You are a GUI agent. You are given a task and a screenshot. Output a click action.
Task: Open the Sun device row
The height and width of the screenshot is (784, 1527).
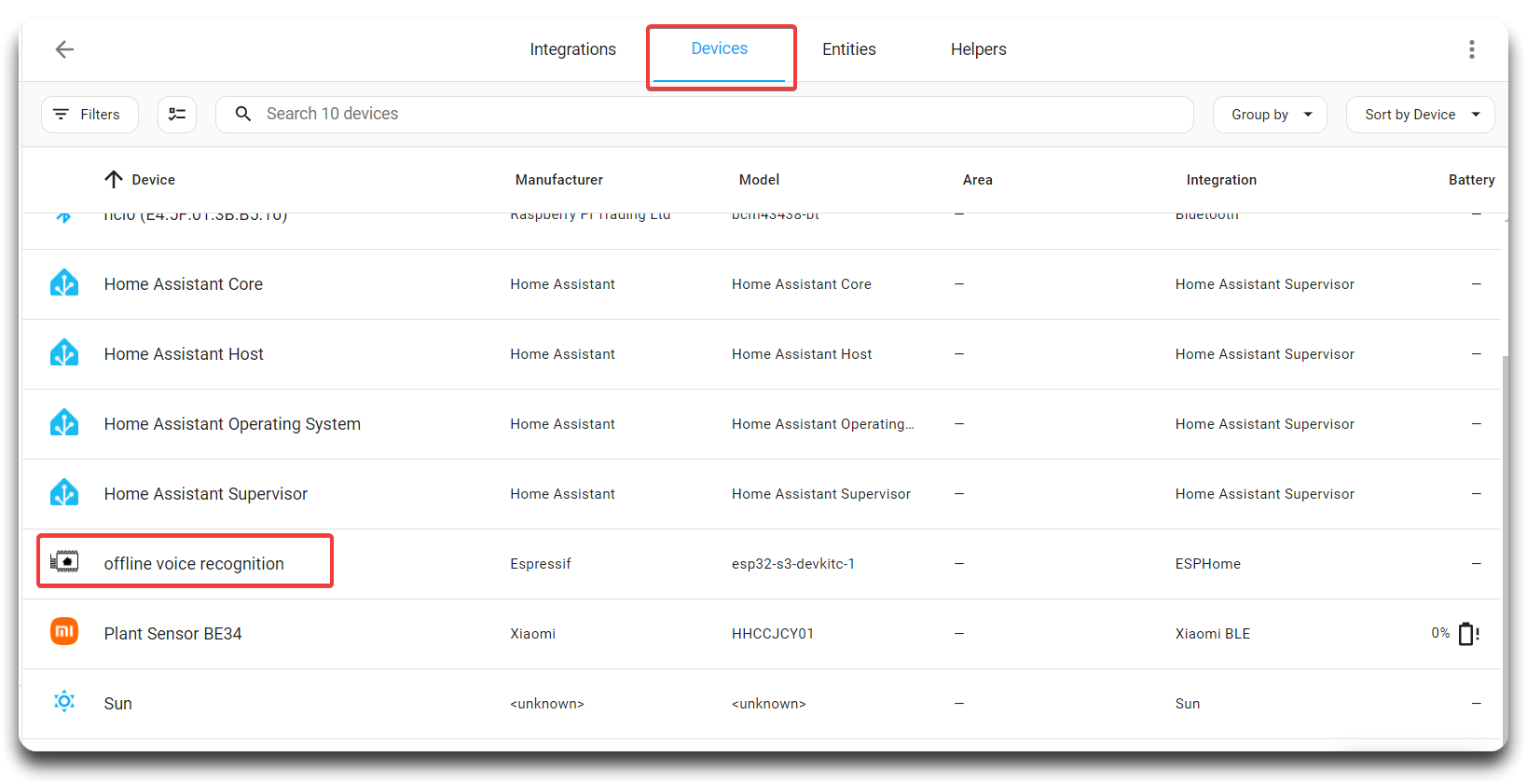(x=761, y=704)
